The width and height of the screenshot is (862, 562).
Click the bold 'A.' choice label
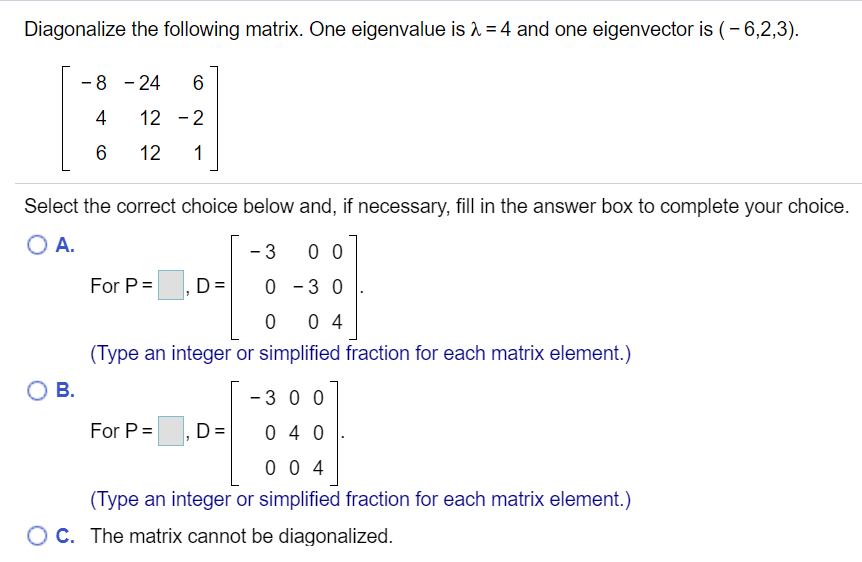point(65,245)
